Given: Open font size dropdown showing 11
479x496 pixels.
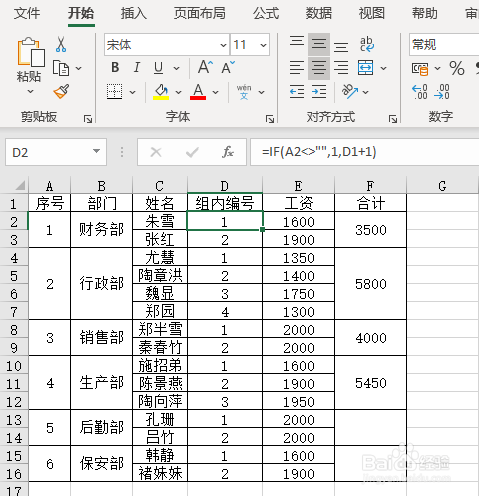Looking at the screenshot, I should click(263, 45).
